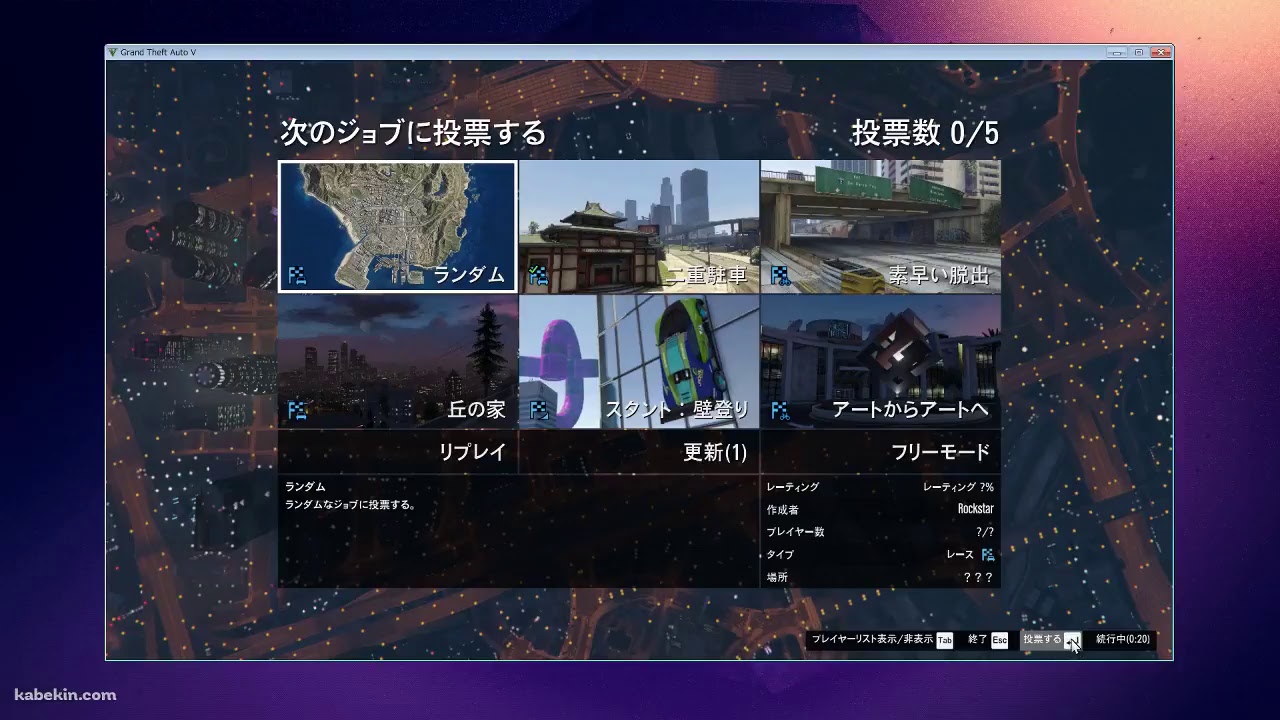Pick the 丘の家 job tile
Image resolution: width=1280 pixels, height=720 pixels.
(x=398, y=362)
